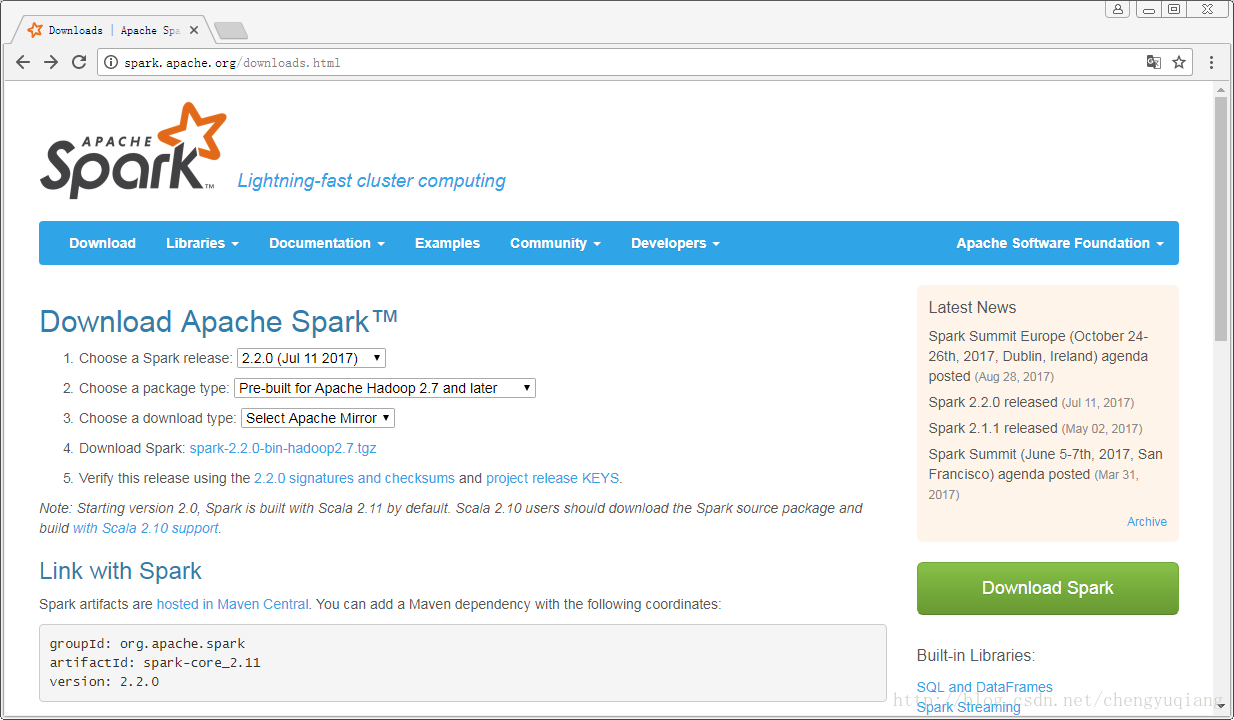Open the package type dropdown
This screenshot has width=1234, height=720.
click(x=385, y=388)
